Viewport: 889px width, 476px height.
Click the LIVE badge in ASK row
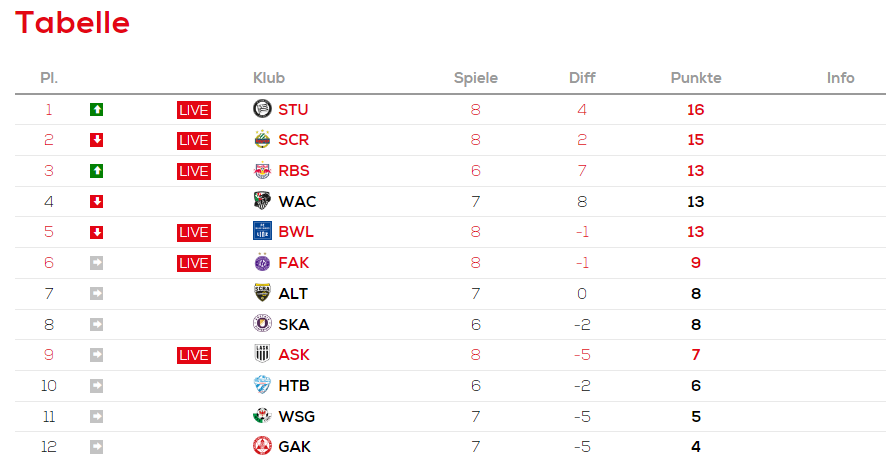click(x=194, y=355)
